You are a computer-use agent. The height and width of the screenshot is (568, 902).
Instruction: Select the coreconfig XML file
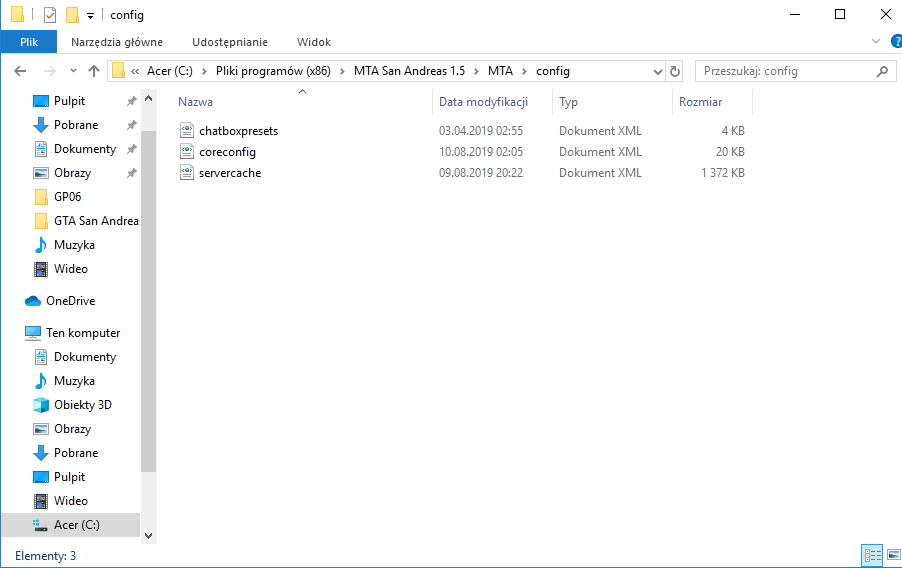227,152
